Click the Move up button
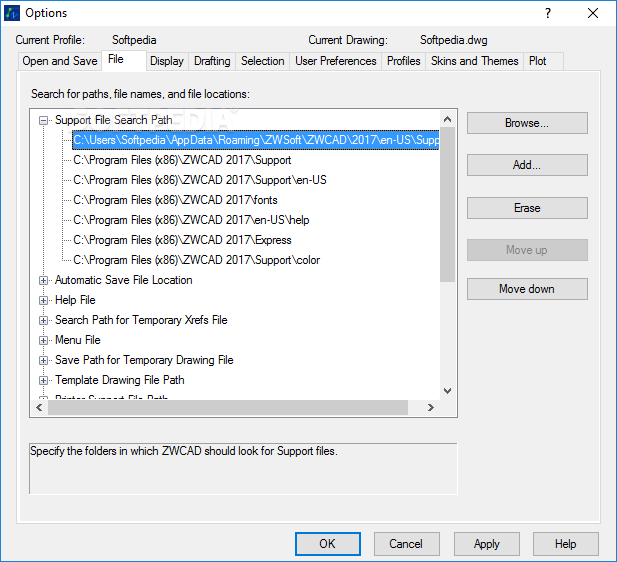Viewport: 617px width, 562px height. [x=527, y=250]
